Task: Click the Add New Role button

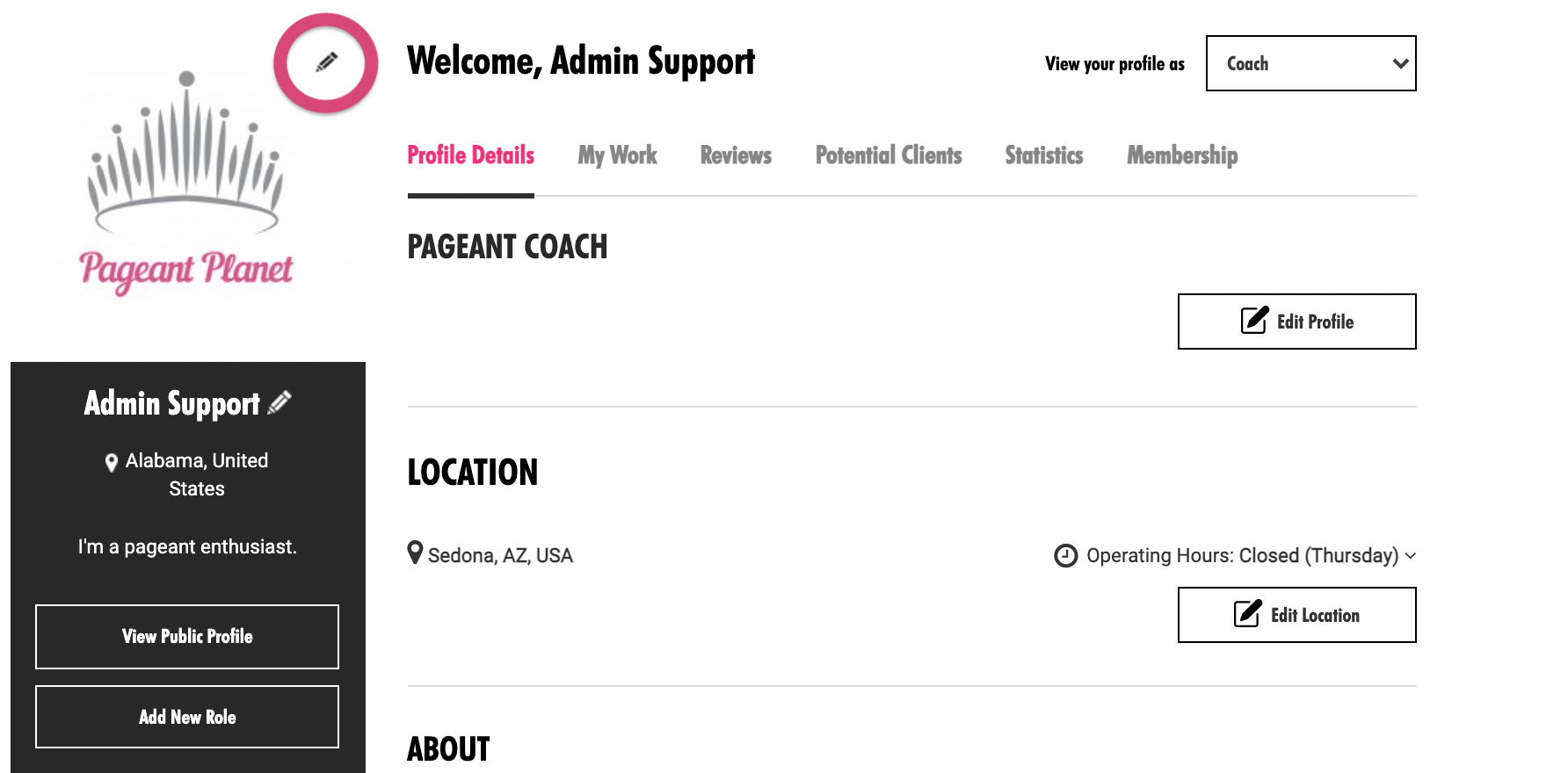Action: 187,717
